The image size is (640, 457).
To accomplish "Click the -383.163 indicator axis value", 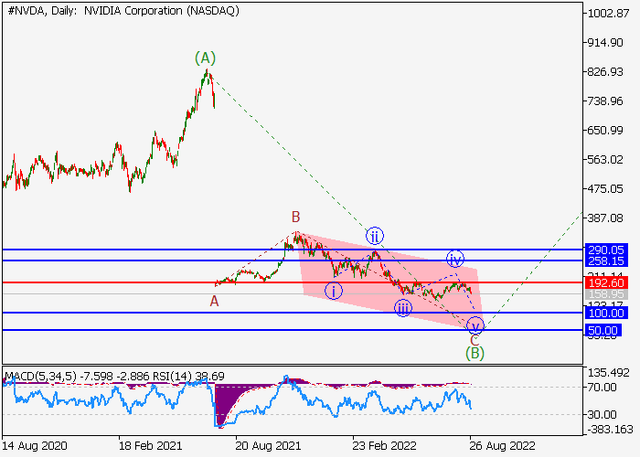I will tap(610, 429).
